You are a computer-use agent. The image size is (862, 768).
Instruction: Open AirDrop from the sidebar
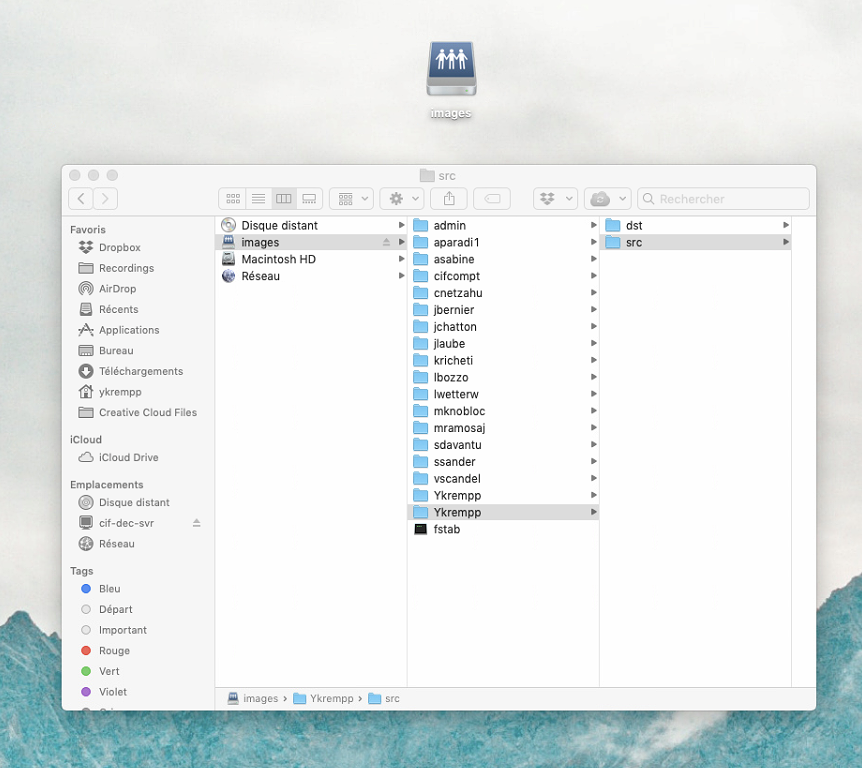[x=117, y=289]
